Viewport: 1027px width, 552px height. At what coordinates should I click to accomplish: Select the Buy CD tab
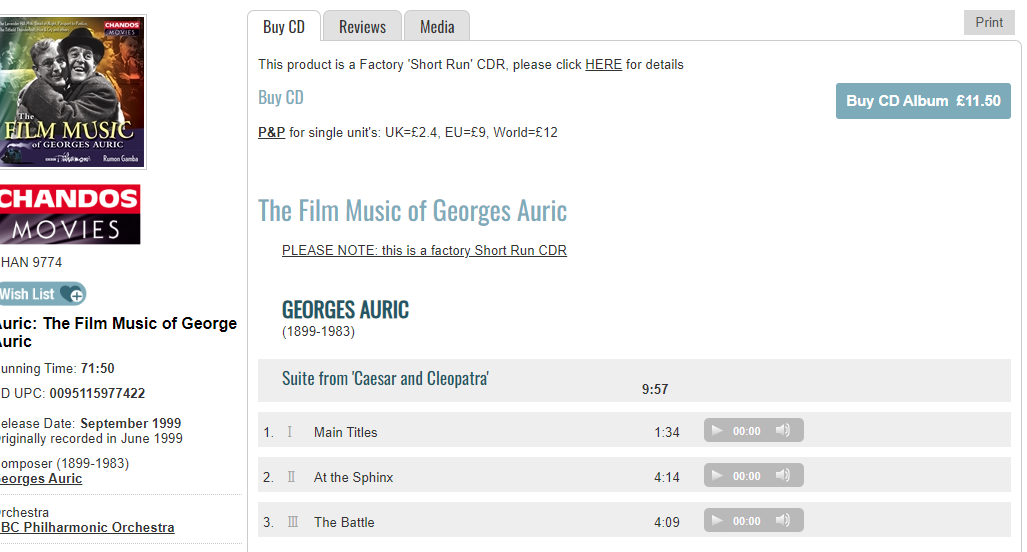[284, 27]
